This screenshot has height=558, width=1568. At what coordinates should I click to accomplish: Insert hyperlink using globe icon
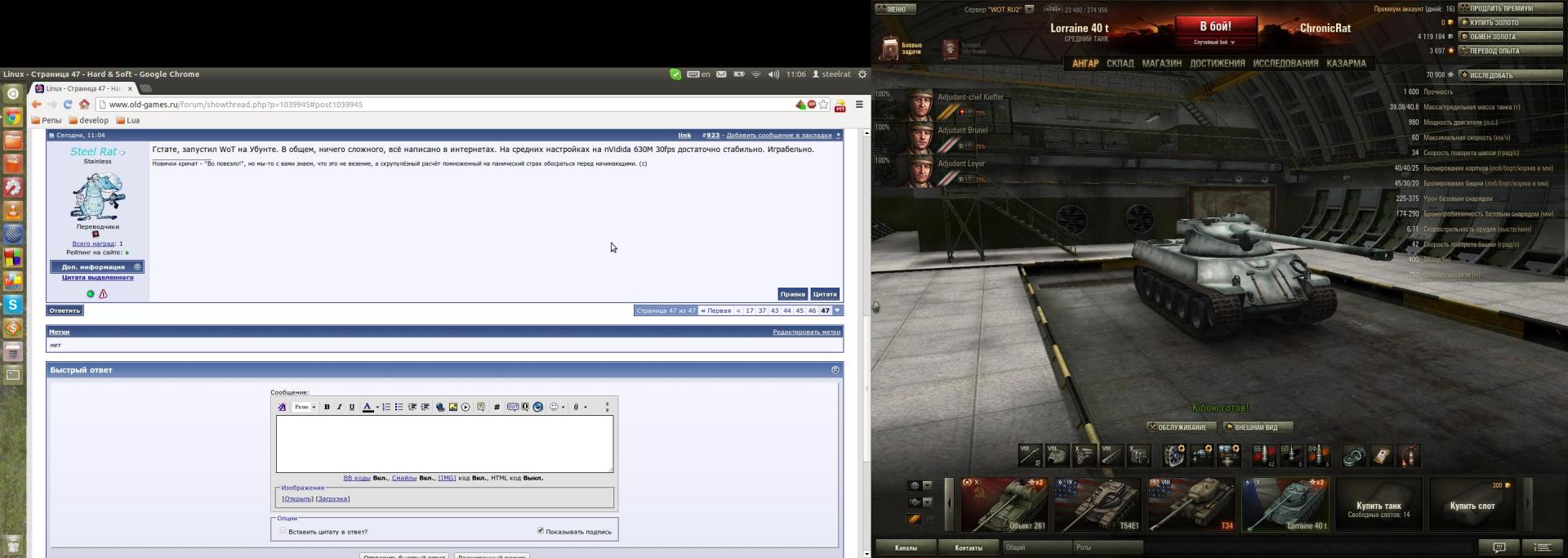(440, 407)
